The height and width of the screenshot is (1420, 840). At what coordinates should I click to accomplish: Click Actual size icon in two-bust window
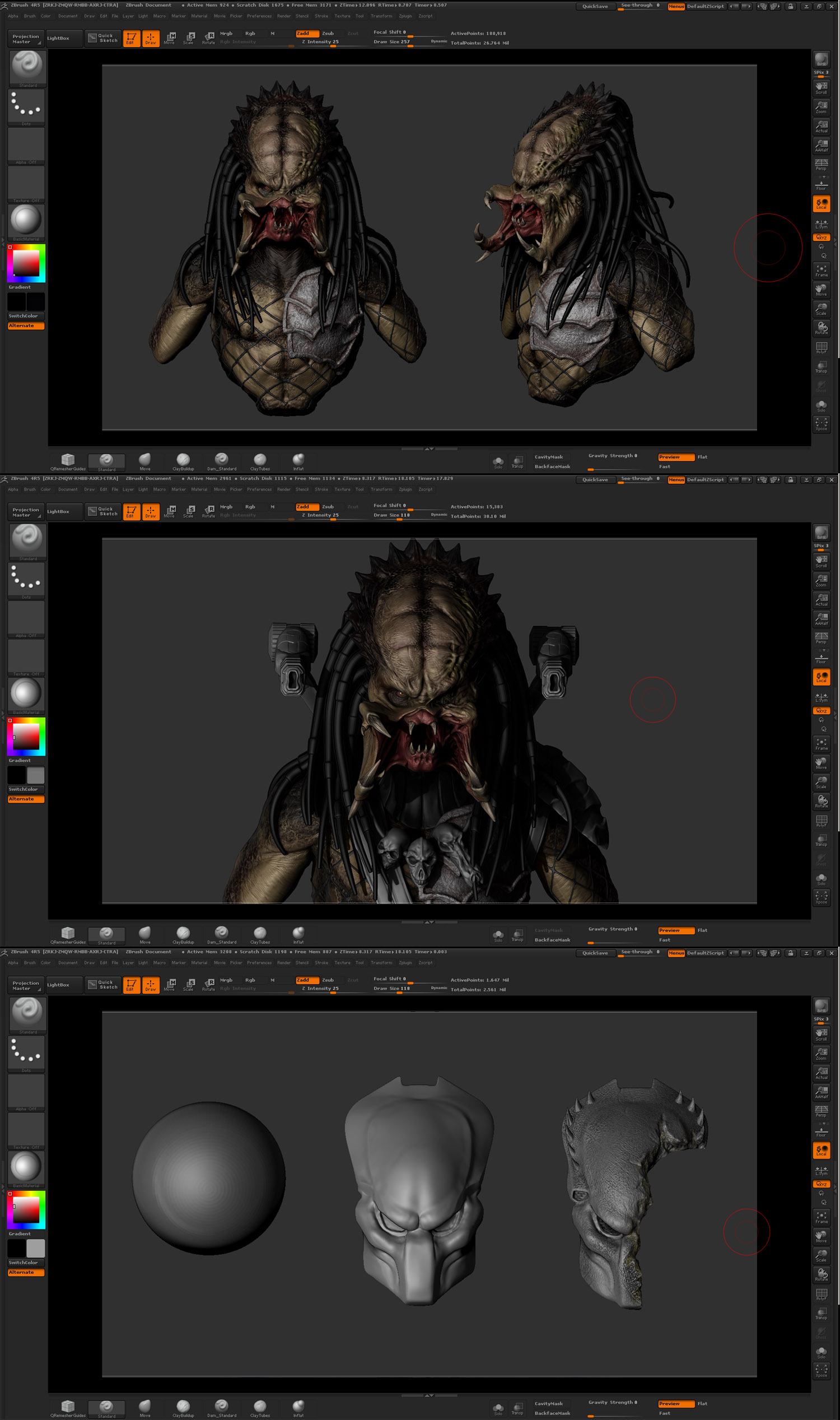click(x=821, y=126)
